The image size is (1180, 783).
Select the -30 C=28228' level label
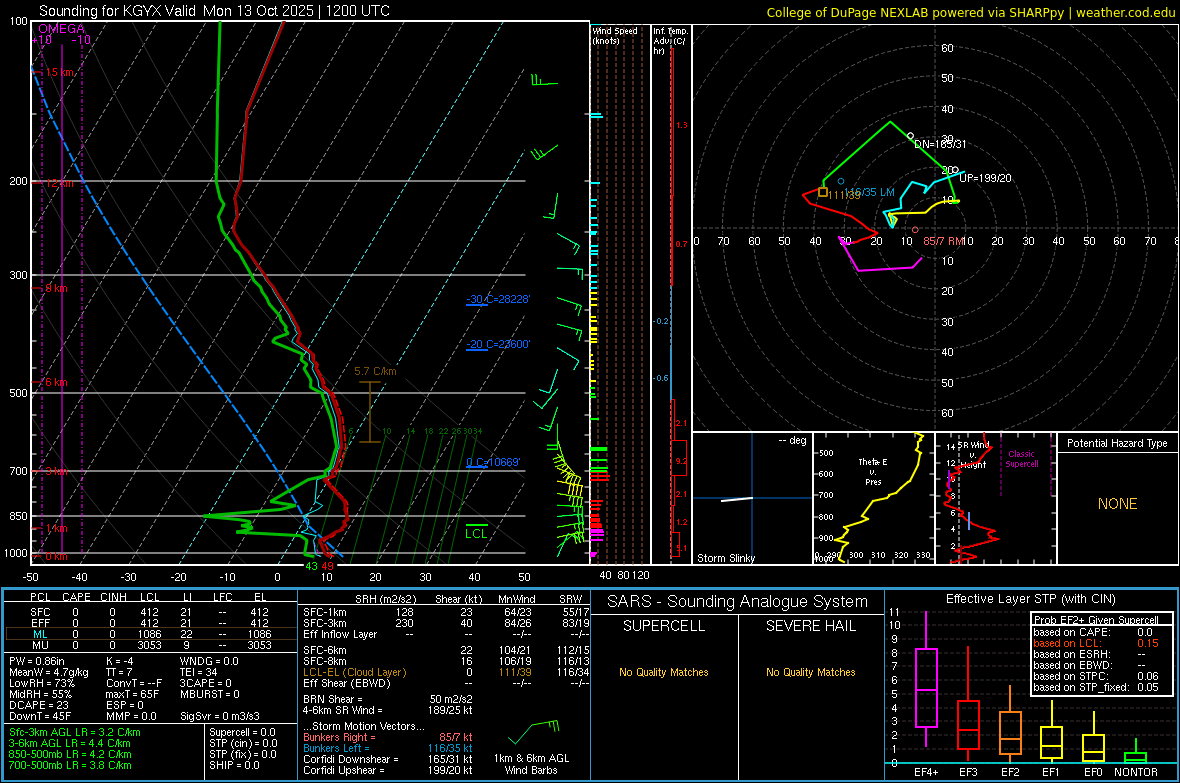tap(498, 299)
